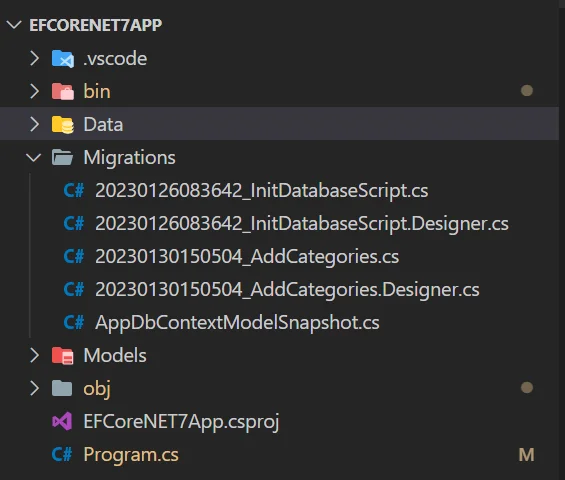Select the .vscode folder name

click(x=115, y=59)
